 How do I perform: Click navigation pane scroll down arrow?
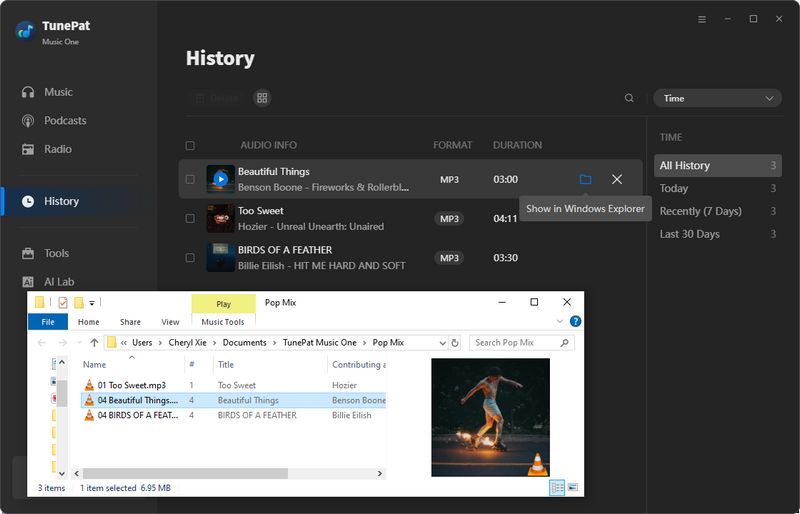62,474
